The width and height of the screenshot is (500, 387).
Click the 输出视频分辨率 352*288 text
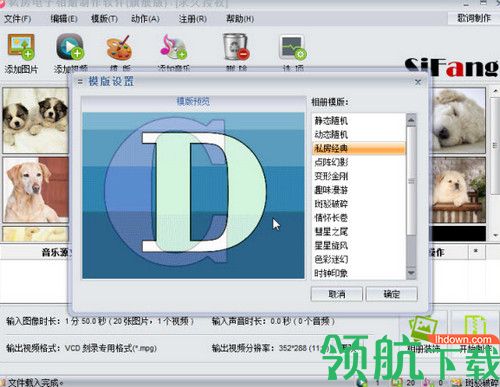click(271, 348)
